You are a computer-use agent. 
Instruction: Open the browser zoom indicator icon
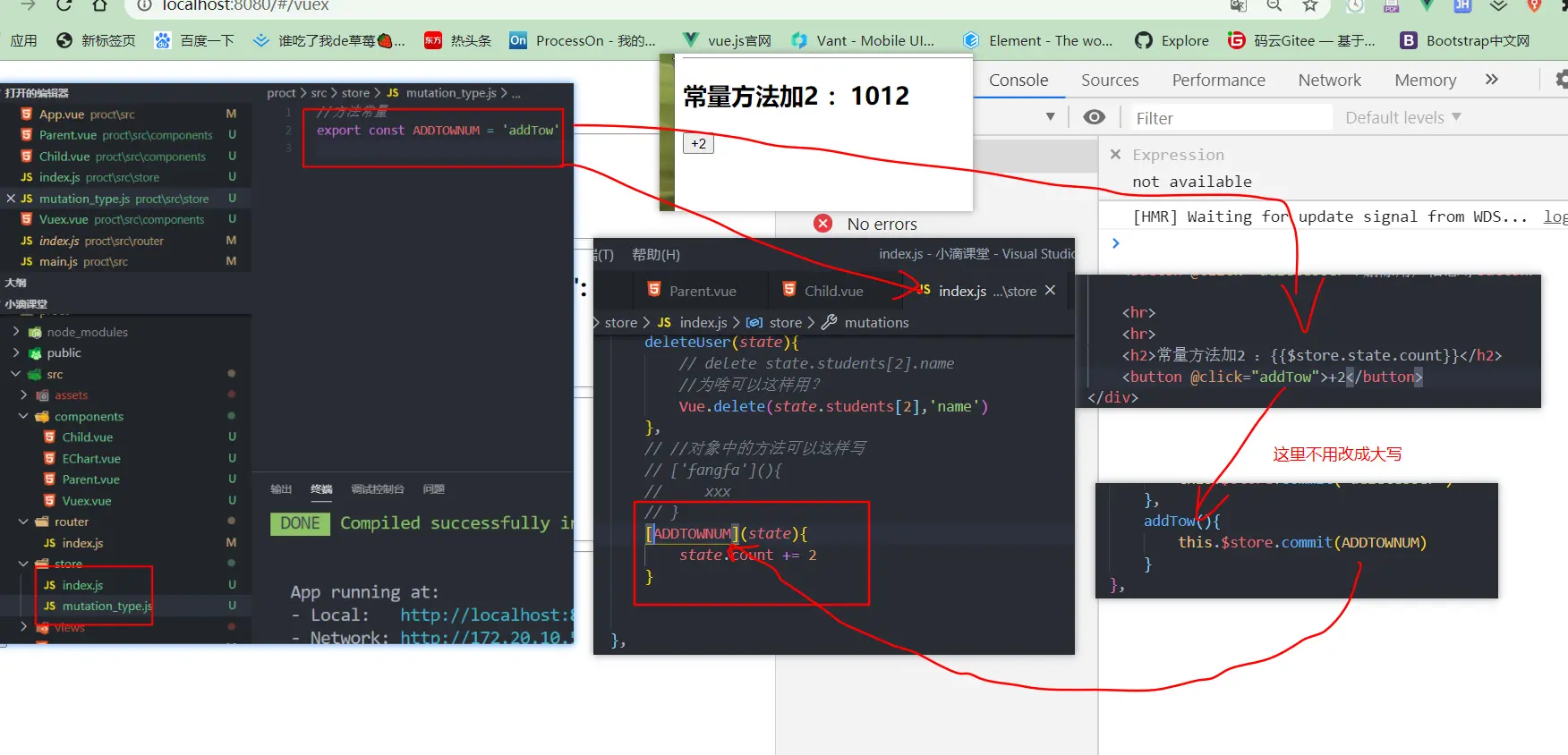[x=1274, y=5]
